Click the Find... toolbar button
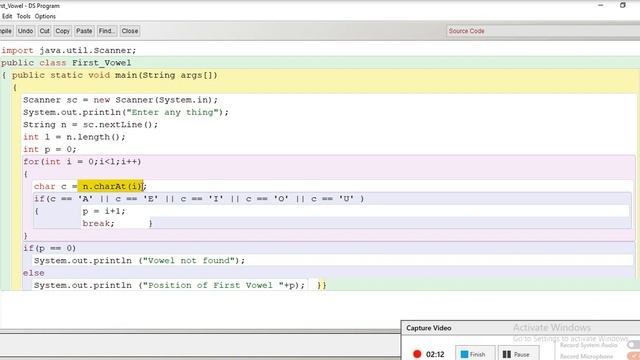Viewport: 640px width, 360px height. [x=107, y=31]
